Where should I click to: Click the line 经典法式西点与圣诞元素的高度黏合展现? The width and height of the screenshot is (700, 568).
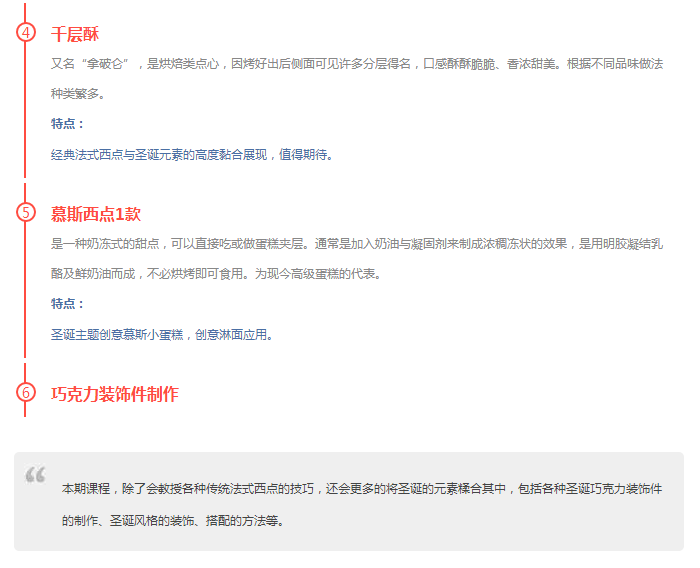coord(192,155)
